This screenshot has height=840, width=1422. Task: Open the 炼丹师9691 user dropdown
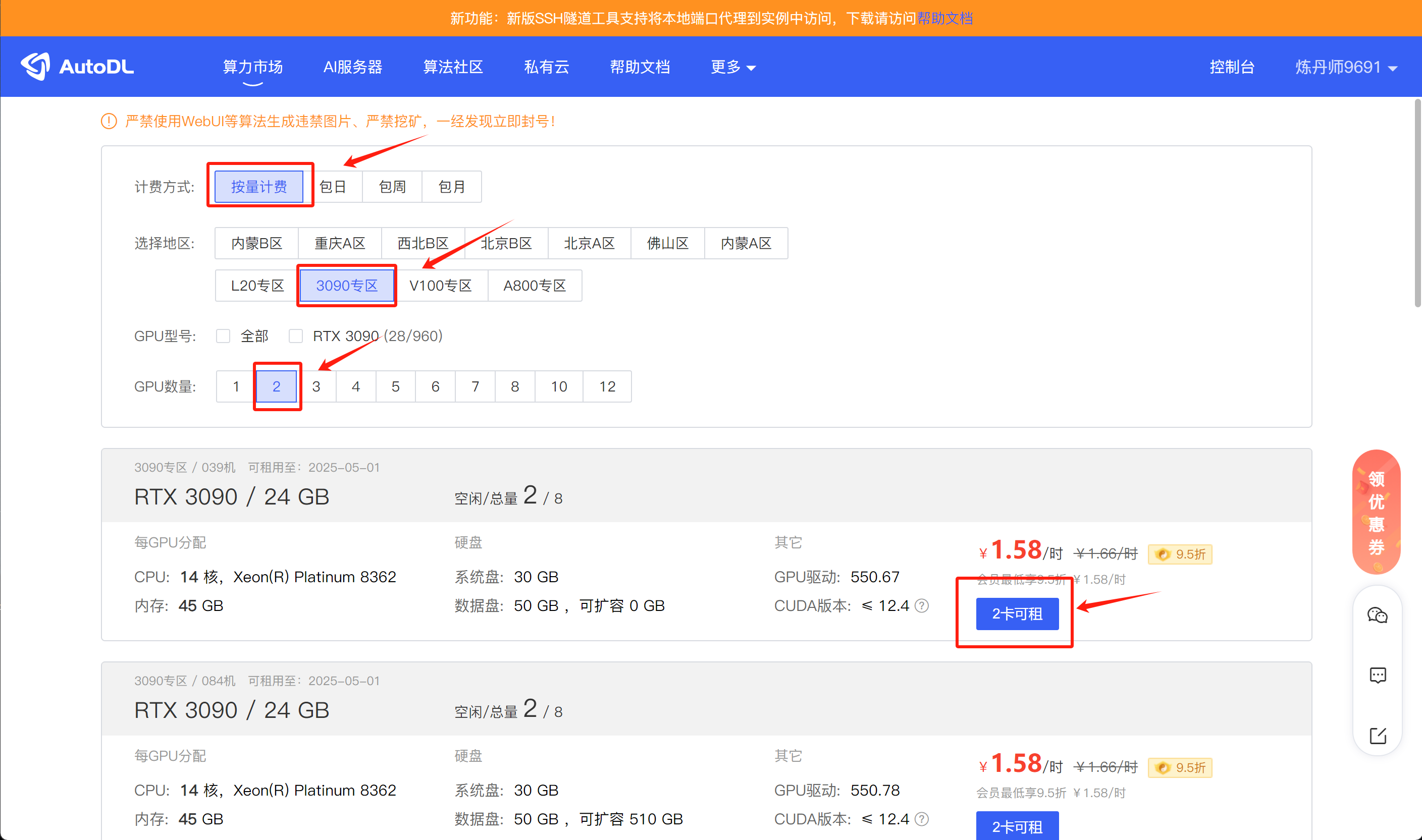1346,67
